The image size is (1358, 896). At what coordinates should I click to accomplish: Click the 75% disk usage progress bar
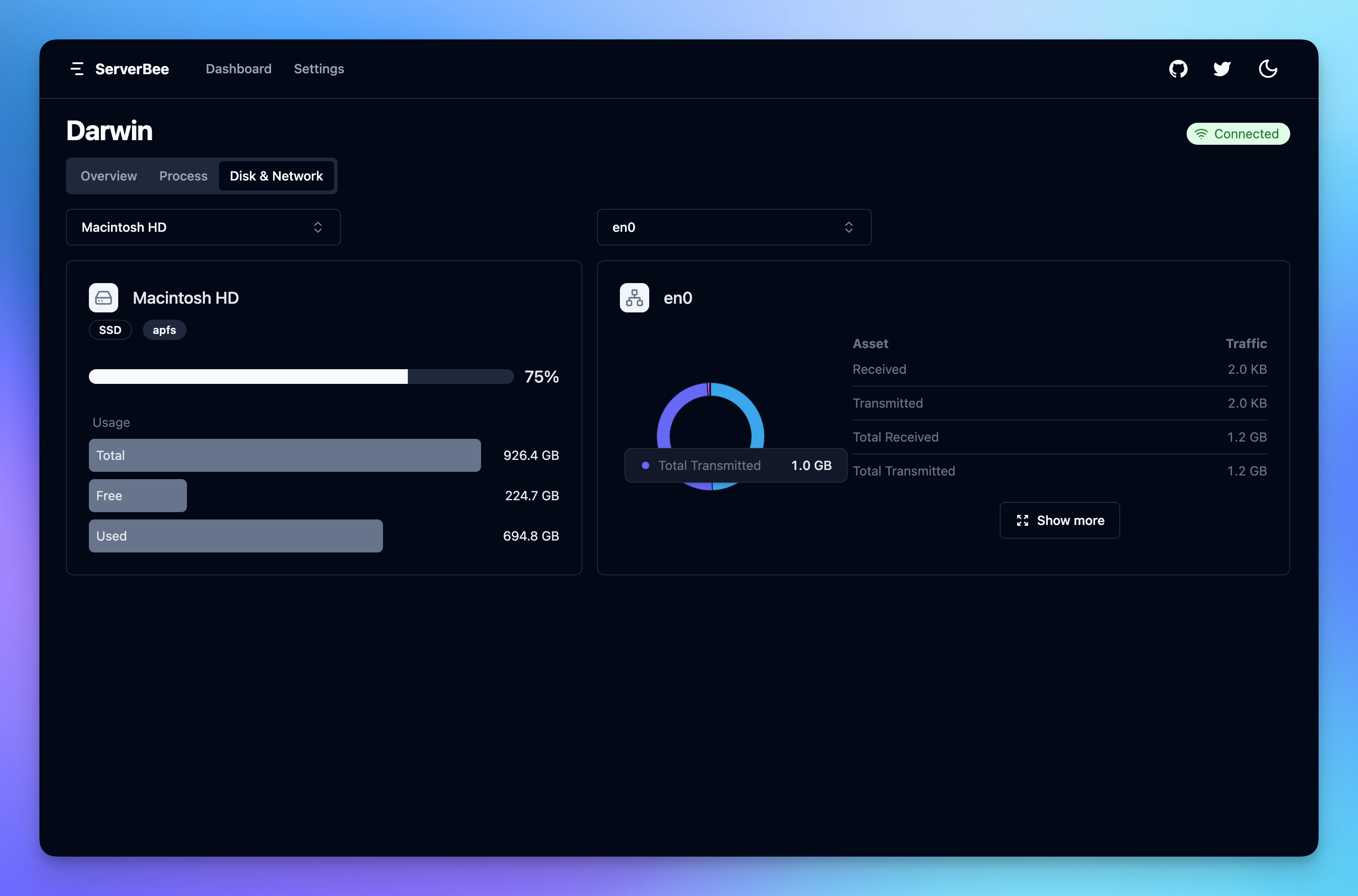(301, 377)
